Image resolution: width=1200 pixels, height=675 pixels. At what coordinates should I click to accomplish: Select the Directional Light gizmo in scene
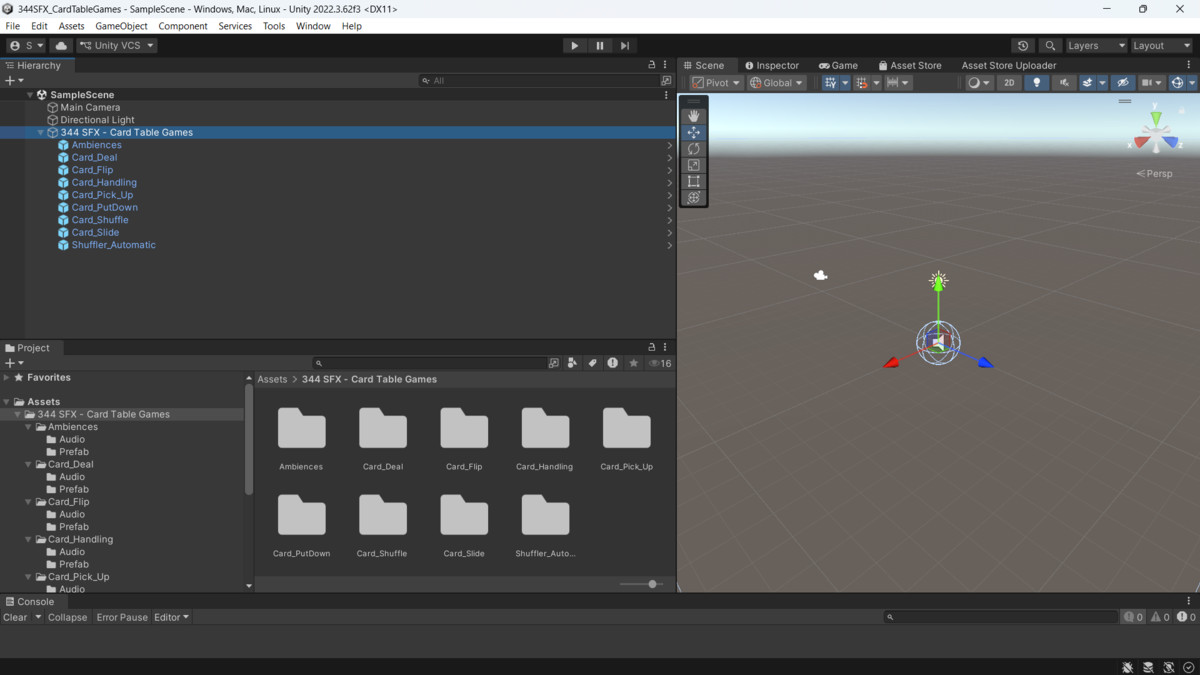938,281
